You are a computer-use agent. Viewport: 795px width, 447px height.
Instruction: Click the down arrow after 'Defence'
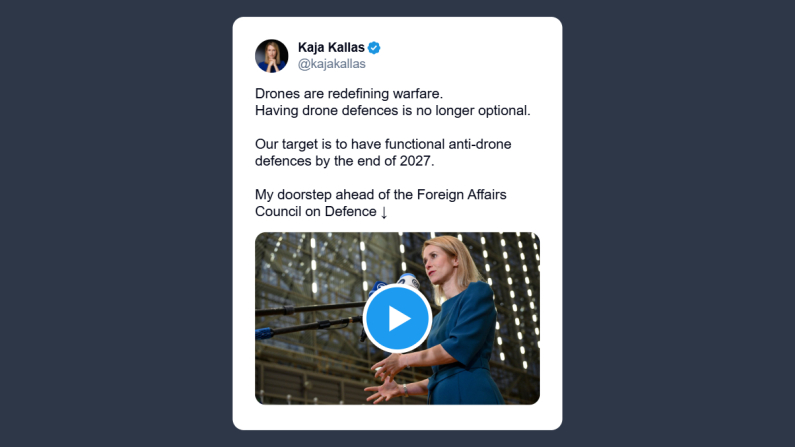tap(384, 212)
